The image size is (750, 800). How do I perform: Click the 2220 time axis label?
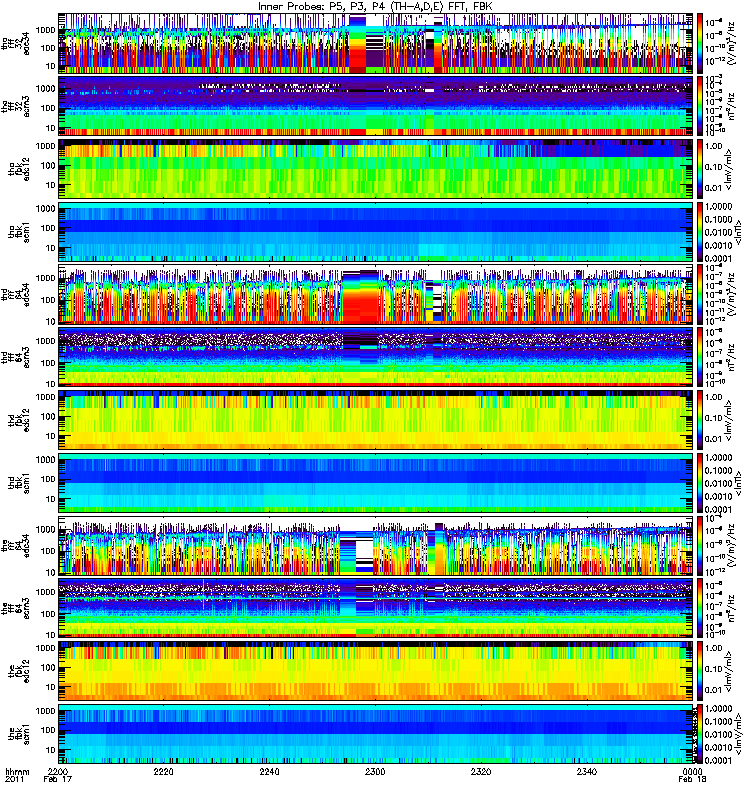163,771
